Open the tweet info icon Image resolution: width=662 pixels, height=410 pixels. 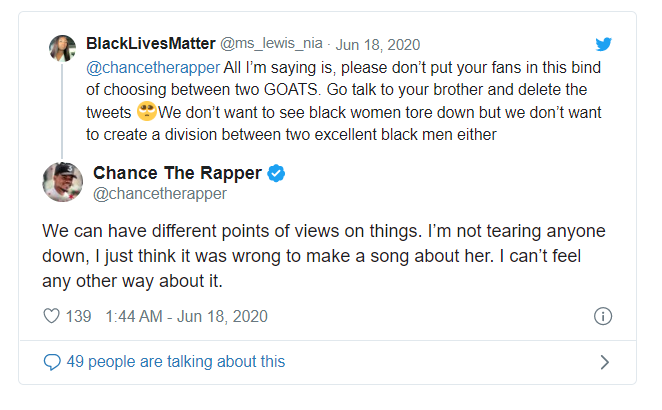[x=602, y=316]
